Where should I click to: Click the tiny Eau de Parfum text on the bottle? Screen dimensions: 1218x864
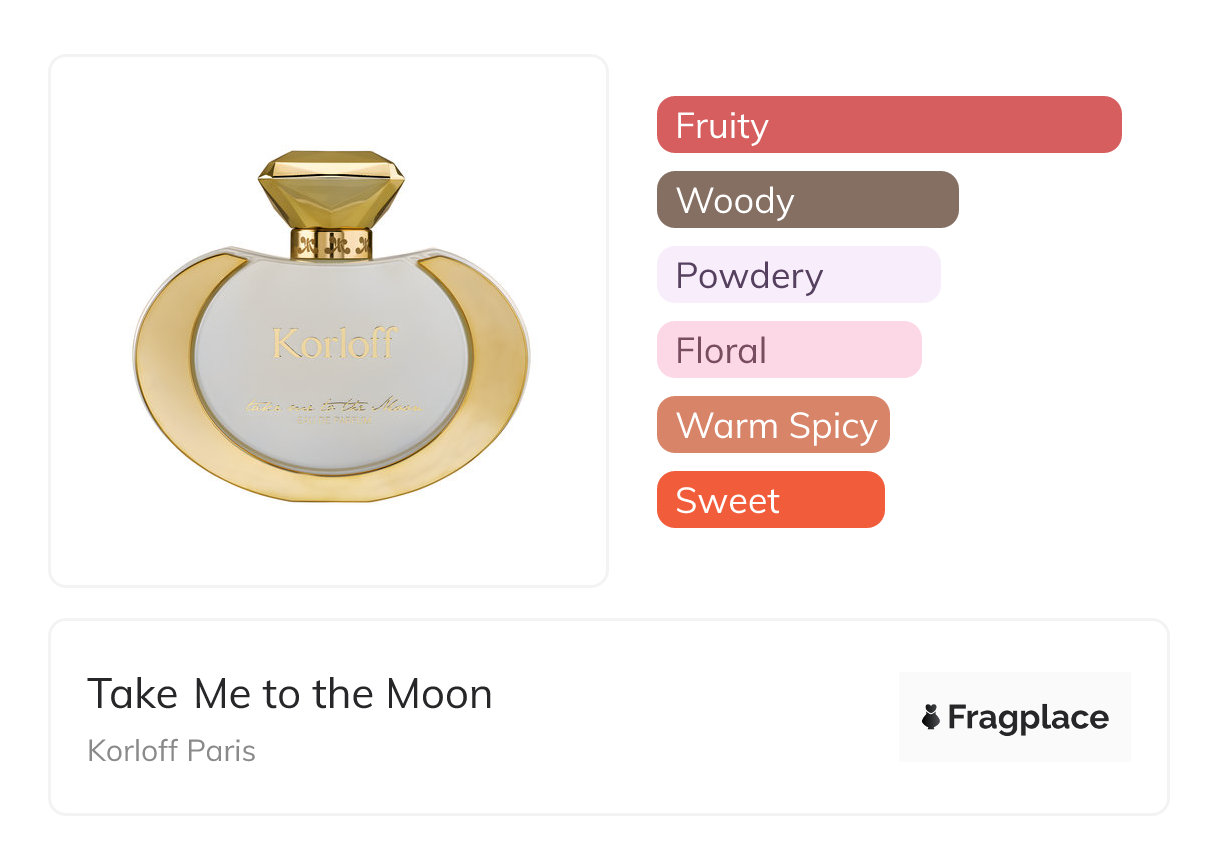click(334, 421)
